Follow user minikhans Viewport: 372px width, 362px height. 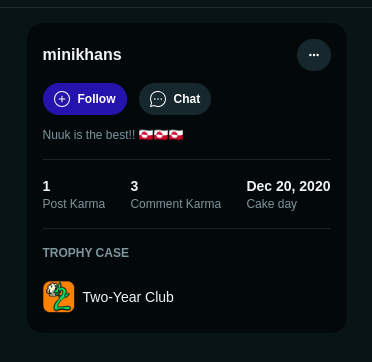[85, 99]
